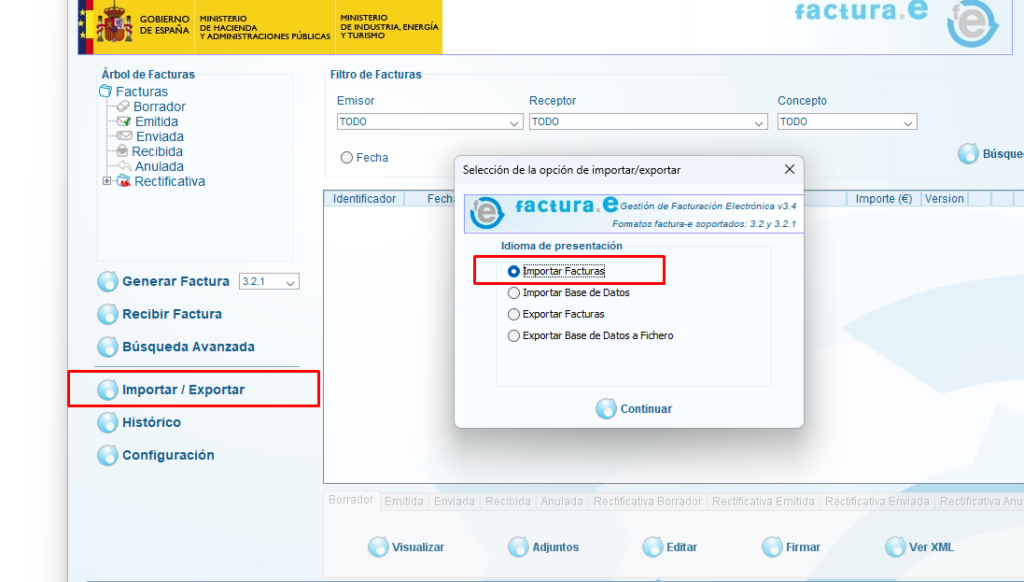Expand the Rectificativa tree node
Image resolution: width=1024 pixels, height=582 pixels.
pos(107,181)
